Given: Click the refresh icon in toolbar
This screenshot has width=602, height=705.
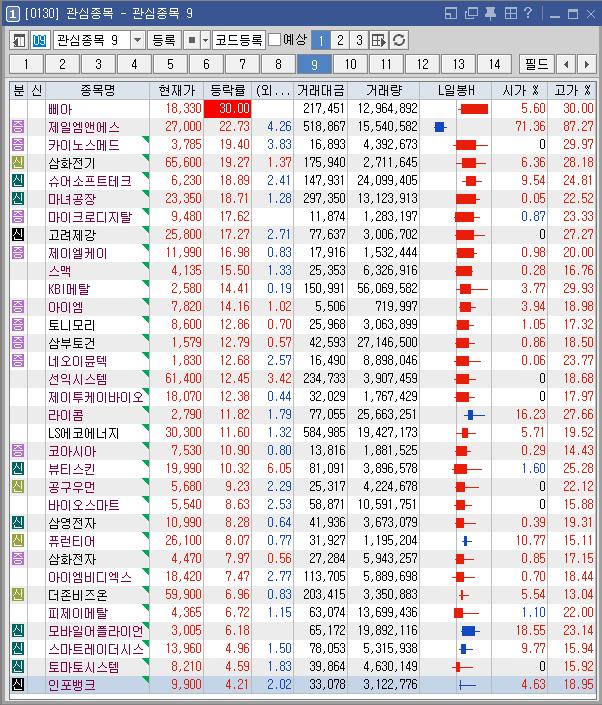Looking at the screenshot, I should pyautogui.click(x=399, y=40).
